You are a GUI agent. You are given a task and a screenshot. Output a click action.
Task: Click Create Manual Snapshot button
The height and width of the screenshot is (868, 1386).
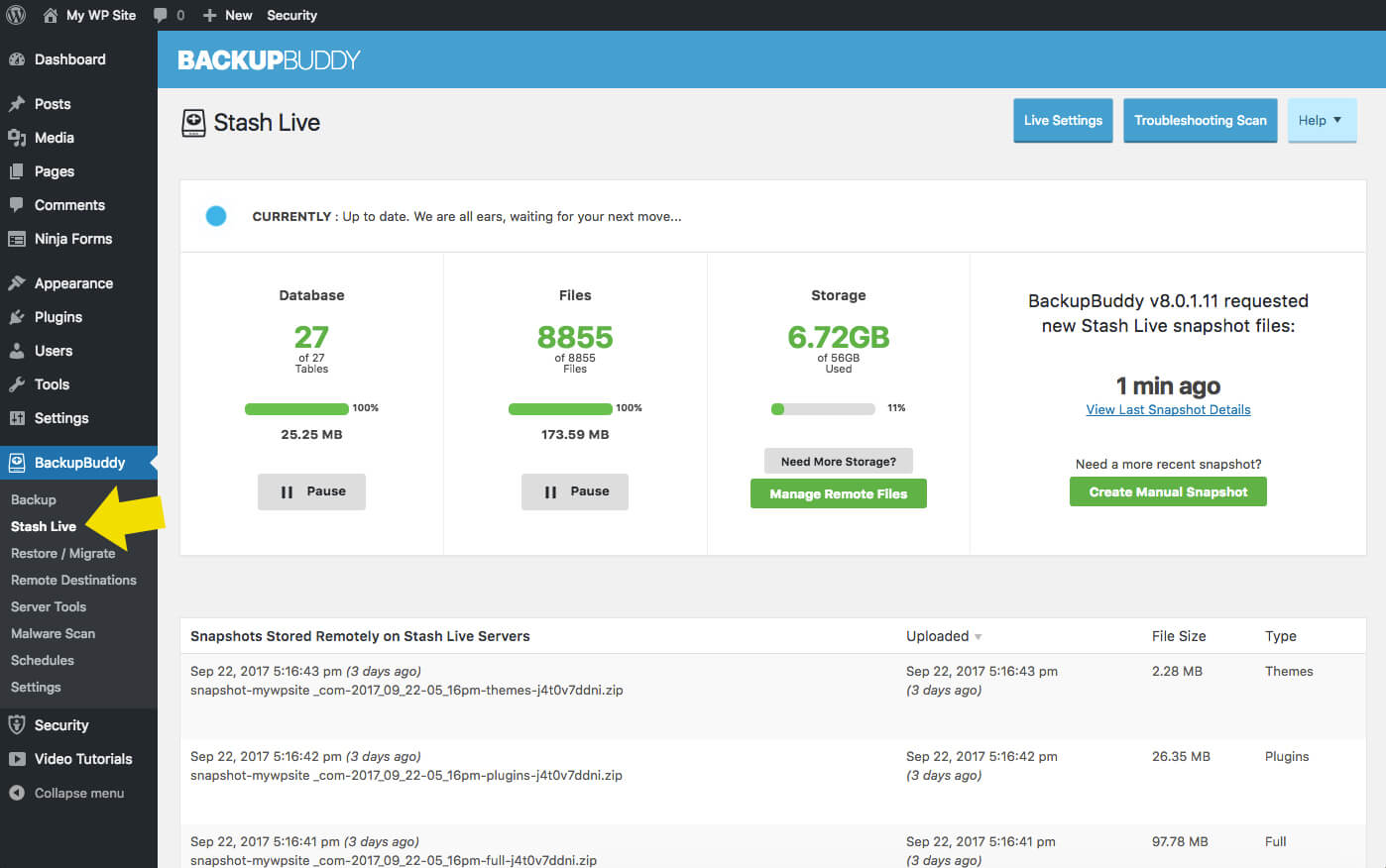[1168, 491]
